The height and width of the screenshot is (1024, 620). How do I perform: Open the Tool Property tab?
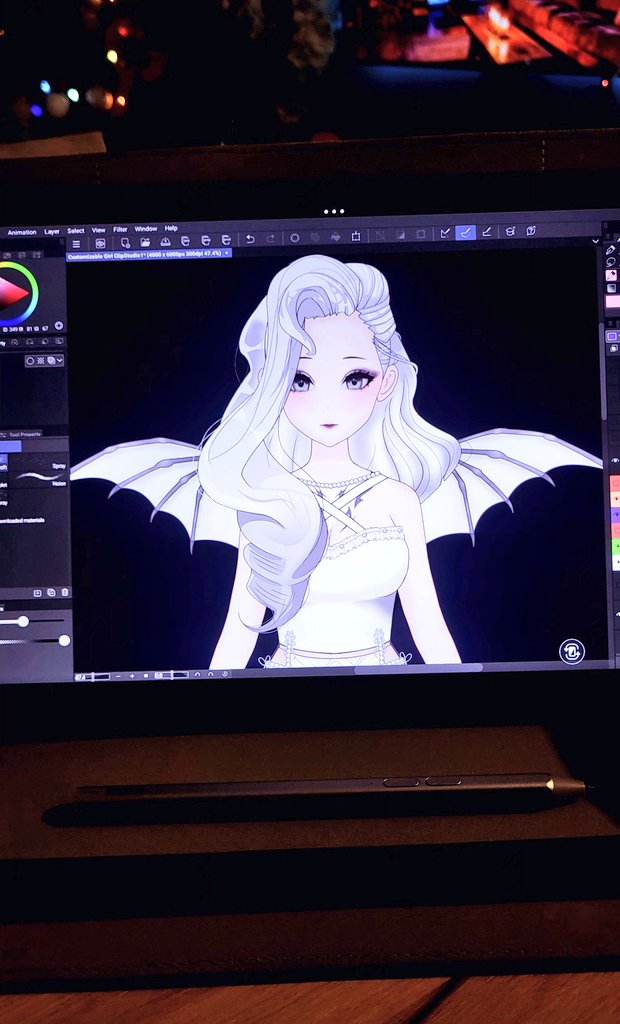click(x=25, y=434)
